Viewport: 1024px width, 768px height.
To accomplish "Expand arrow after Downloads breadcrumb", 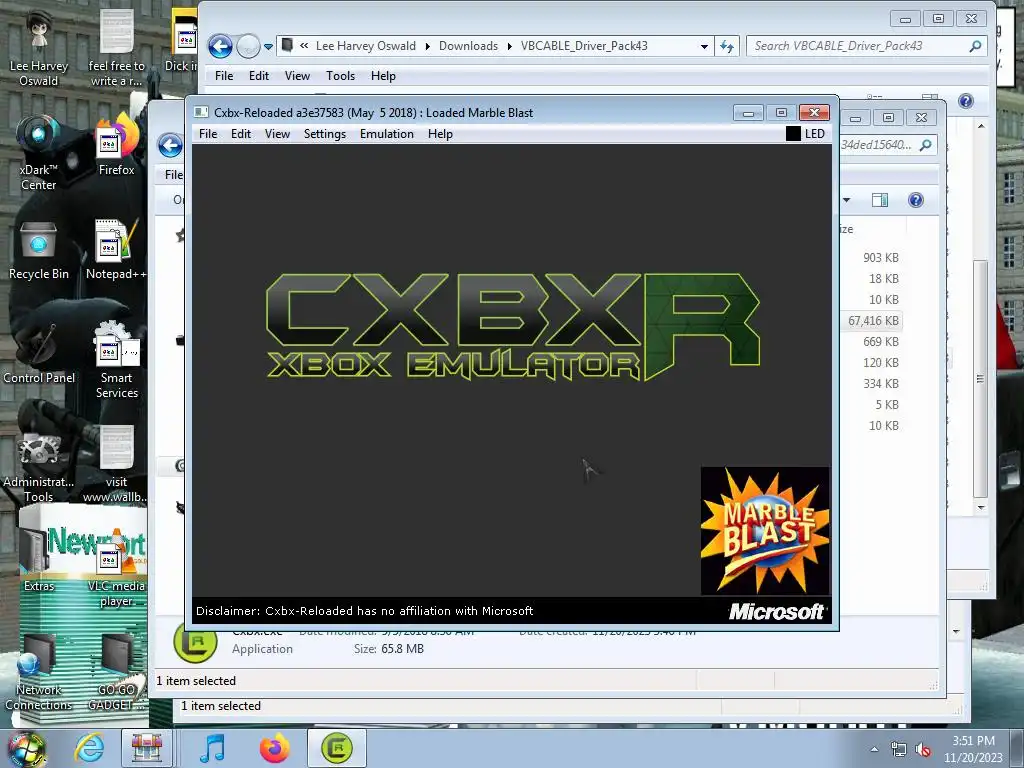I will (509, 46).
